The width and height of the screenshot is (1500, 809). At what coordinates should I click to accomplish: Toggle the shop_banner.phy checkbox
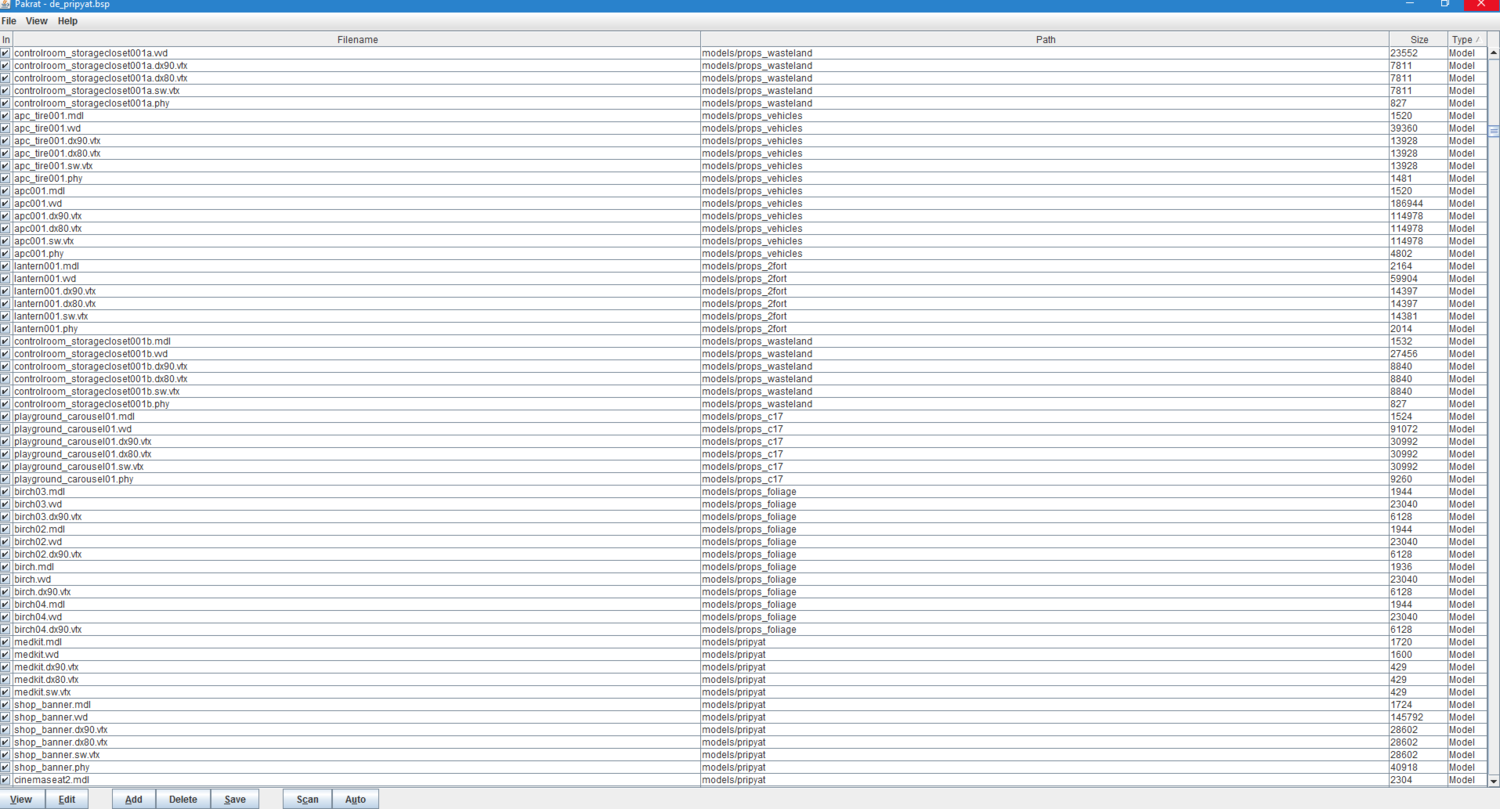point(5,767)
